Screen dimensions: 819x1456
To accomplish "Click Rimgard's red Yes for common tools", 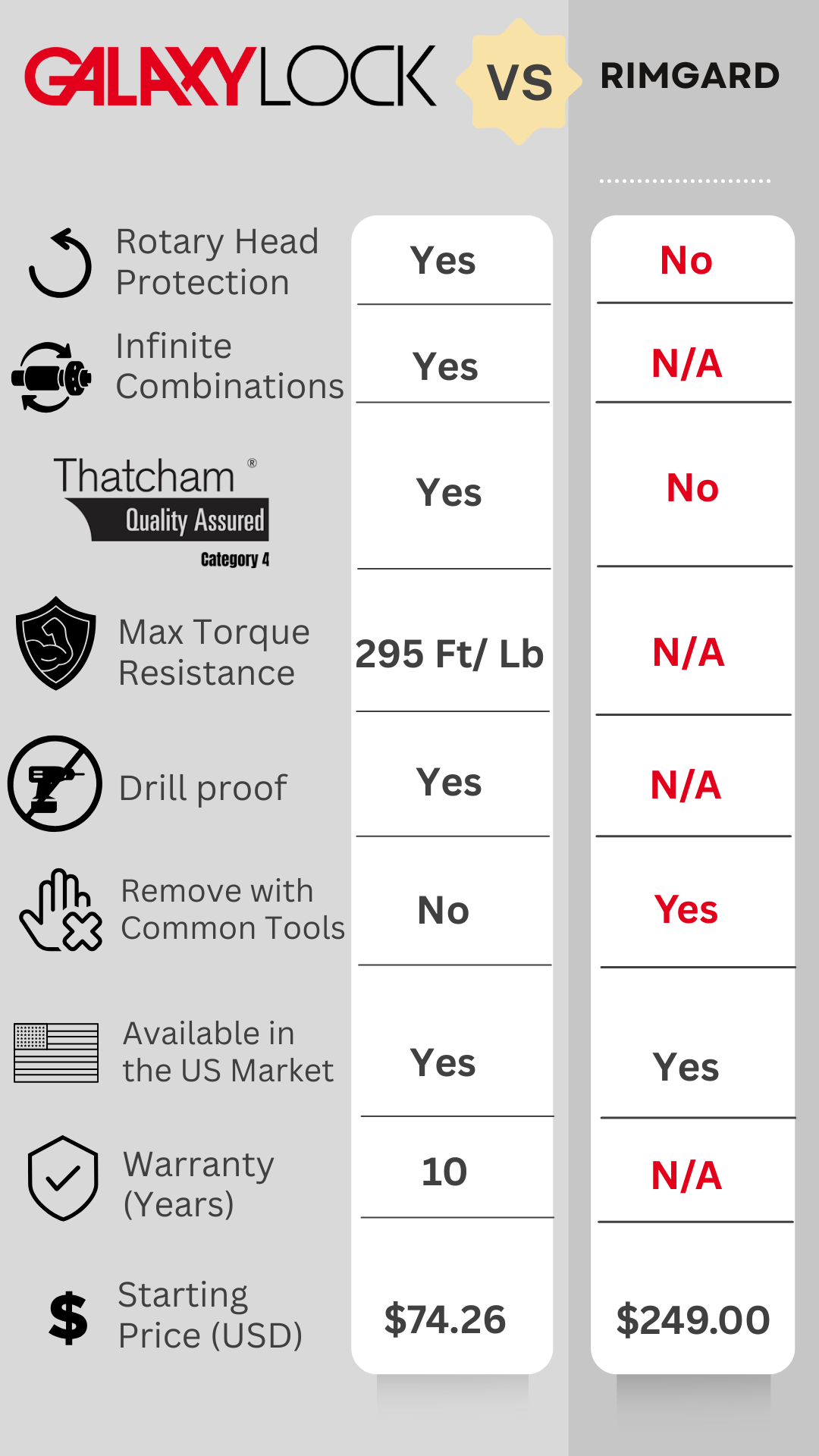I will (686, 909).
